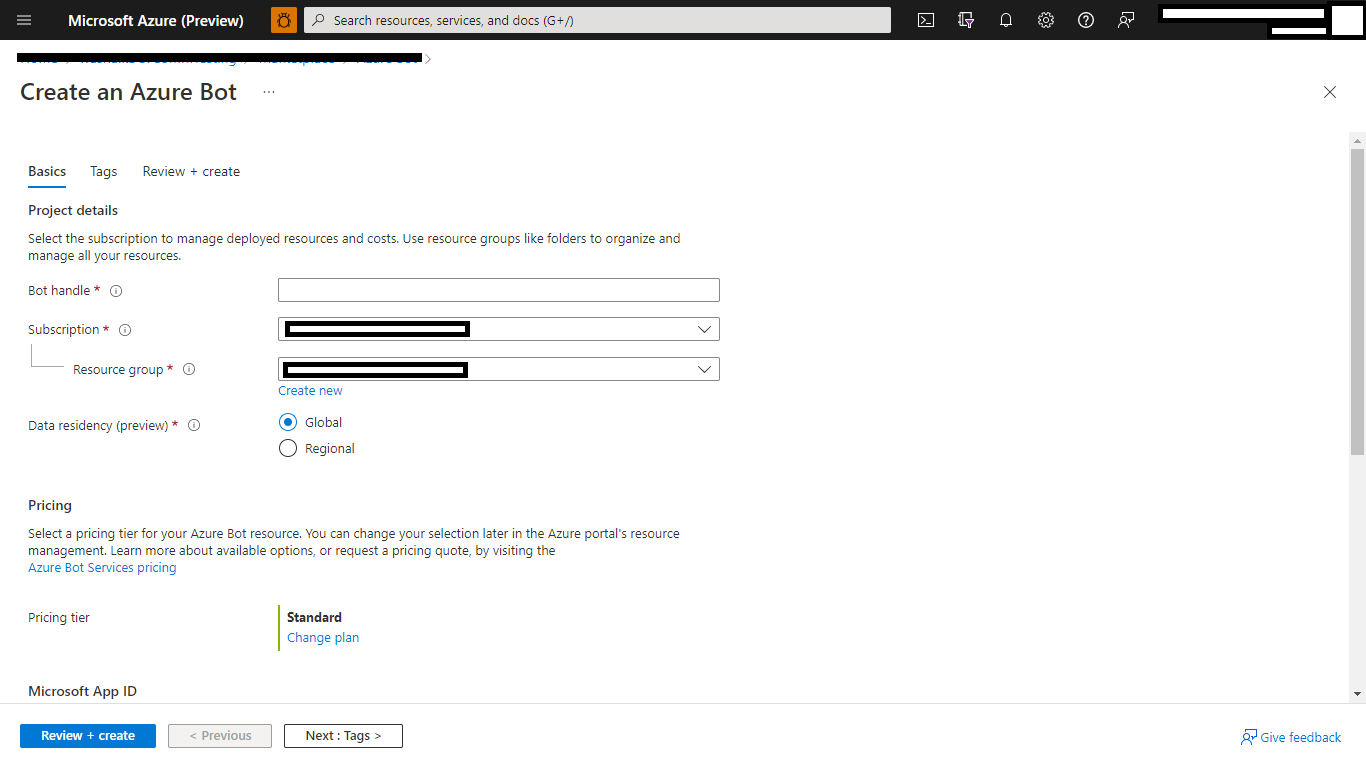Viewport: 1366px width, 768px height.
Task: Open the portal hamburger menu
Action: [25, 20]
